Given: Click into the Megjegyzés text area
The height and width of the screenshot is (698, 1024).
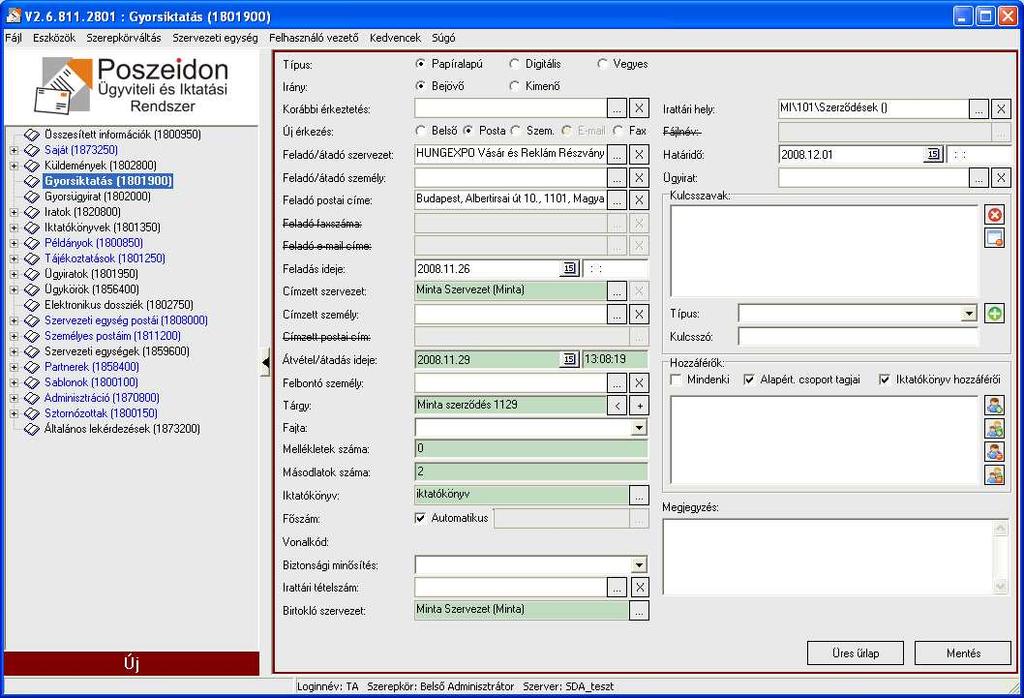Looking at the screenshot, I should pyautogui.click(x=828, y=557).
